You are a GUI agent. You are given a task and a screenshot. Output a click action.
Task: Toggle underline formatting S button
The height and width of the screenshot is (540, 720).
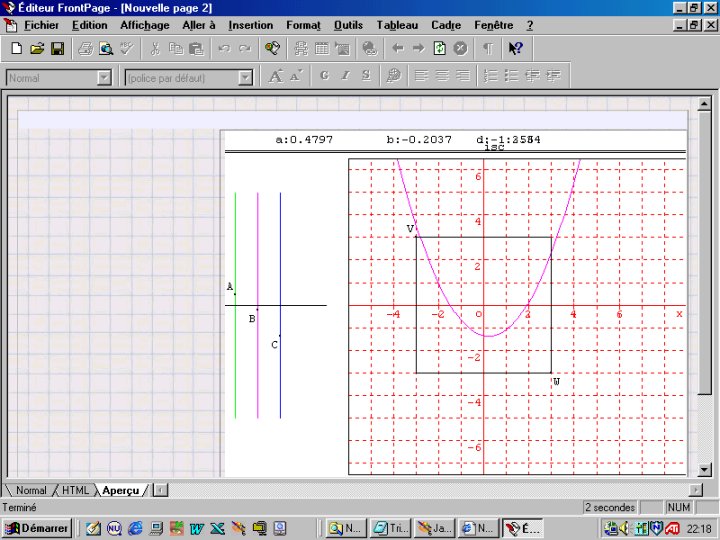click(x=366, y=76)
